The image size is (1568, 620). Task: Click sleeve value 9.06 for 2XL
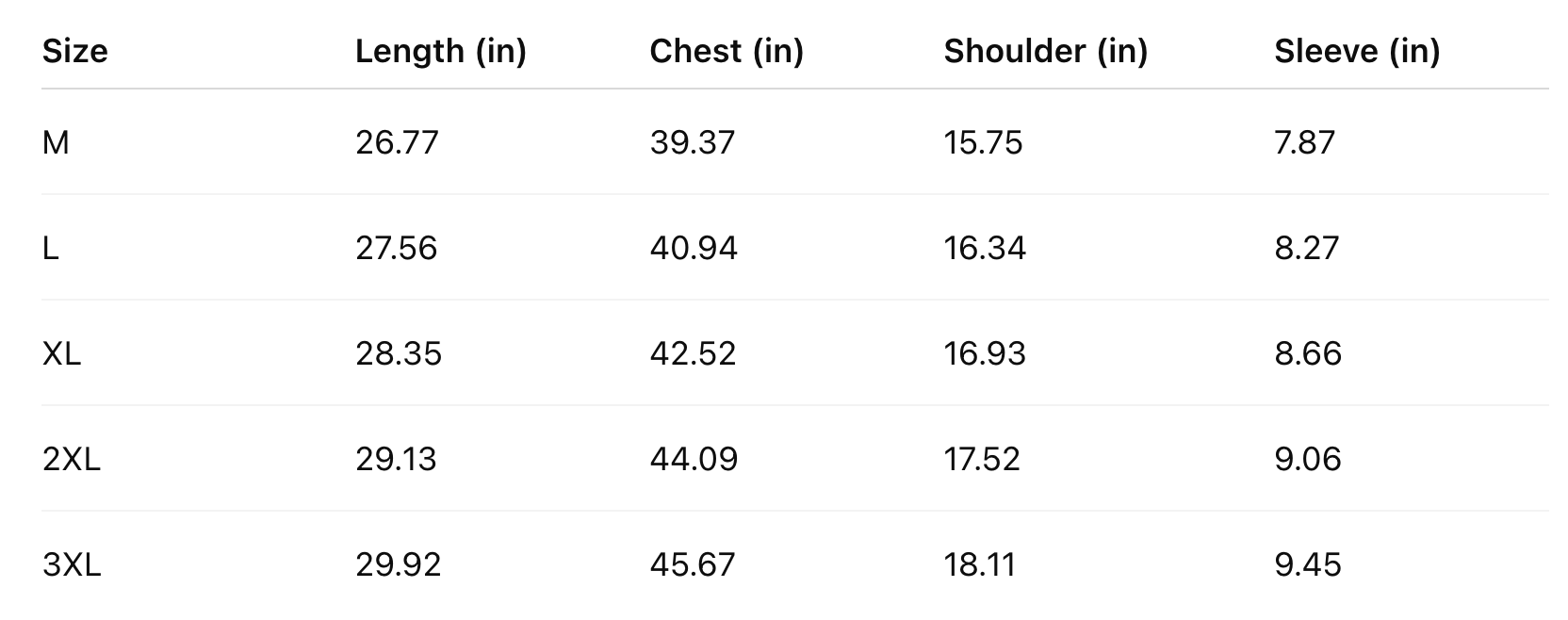[x=1307, y=459]
